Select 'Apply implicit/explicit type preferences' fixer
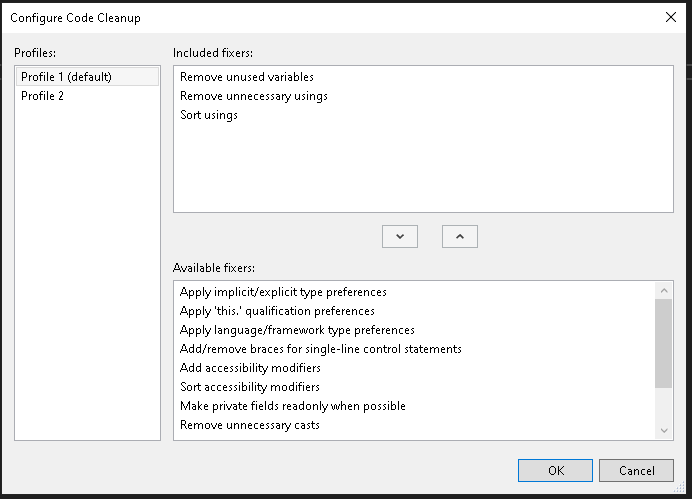 point(283,292)
